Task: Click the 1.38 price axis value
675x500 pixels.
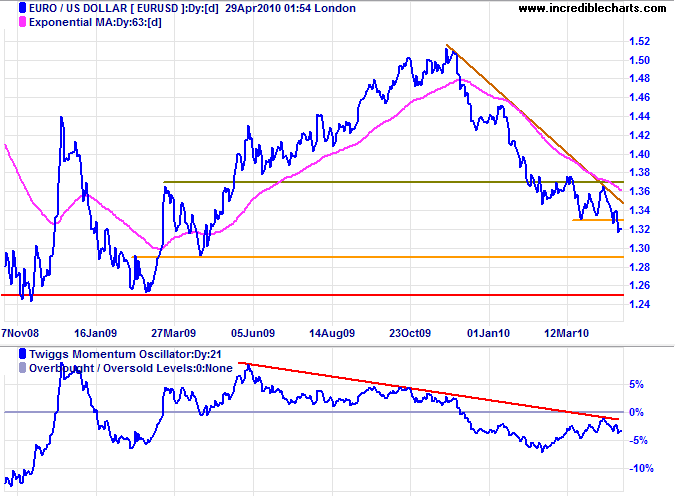Action: pos(639,172)
